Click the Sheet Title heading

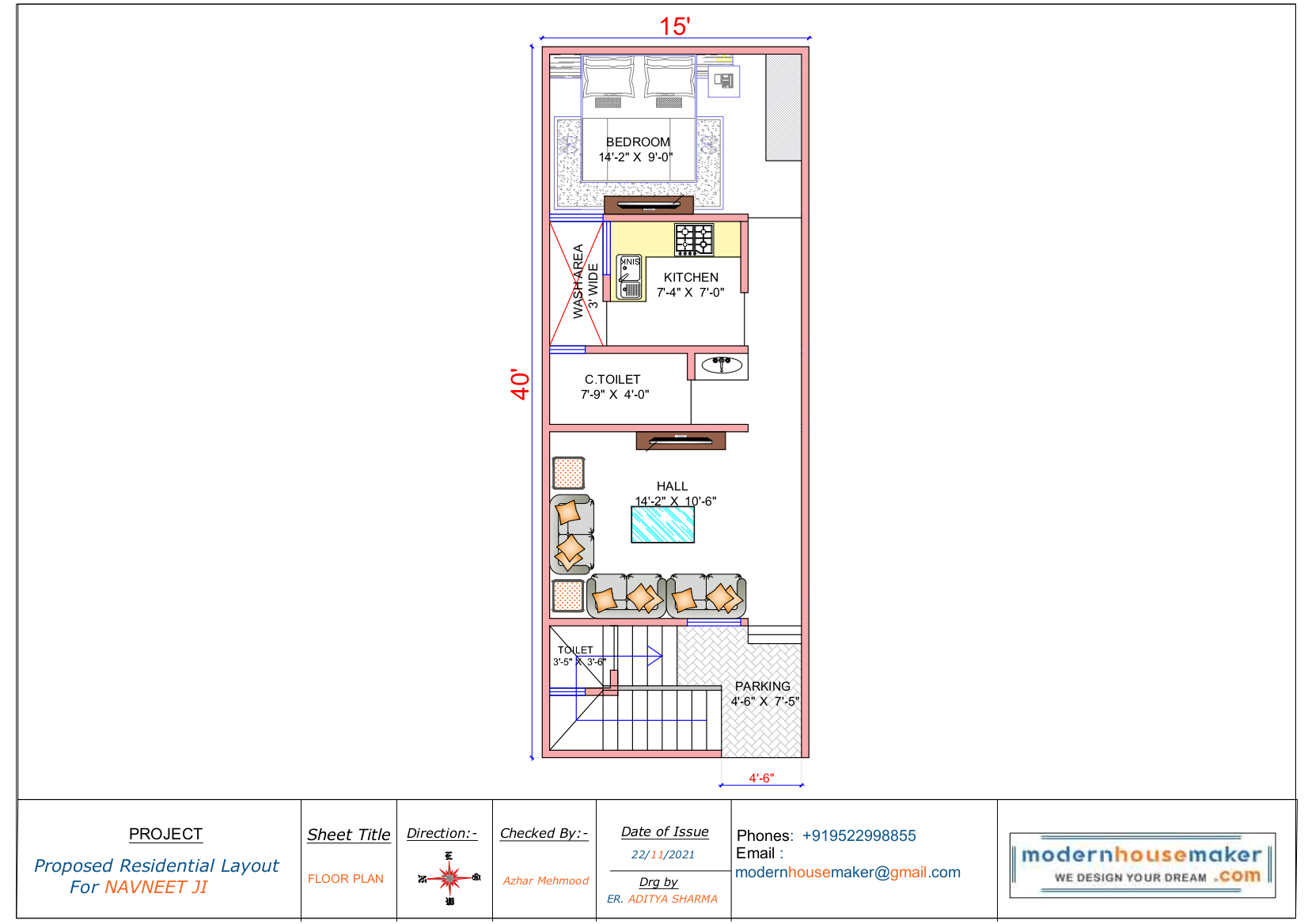point(349,835)
